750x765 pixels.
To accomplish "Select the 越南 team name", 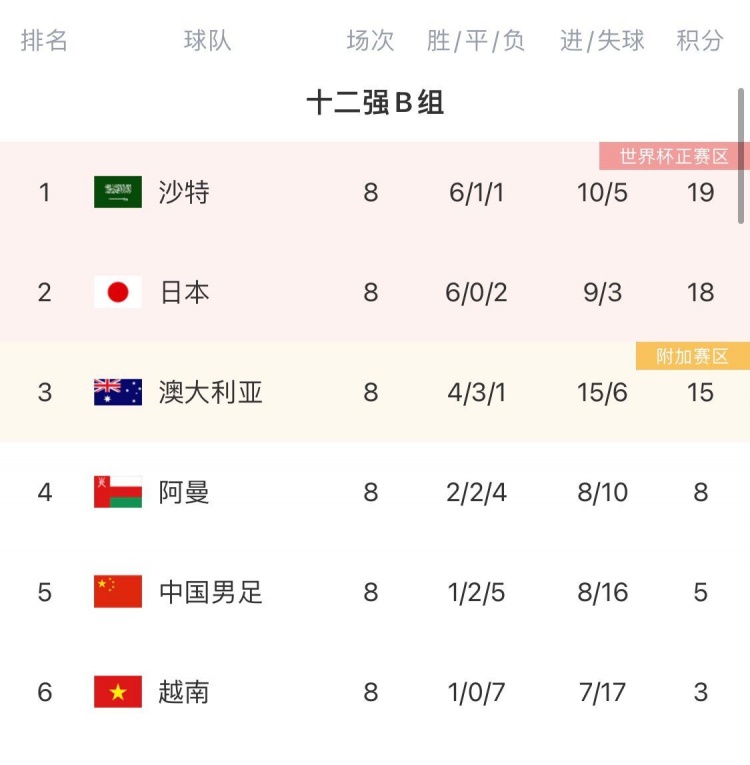I will pyautogui.click(x=183, y=692).
